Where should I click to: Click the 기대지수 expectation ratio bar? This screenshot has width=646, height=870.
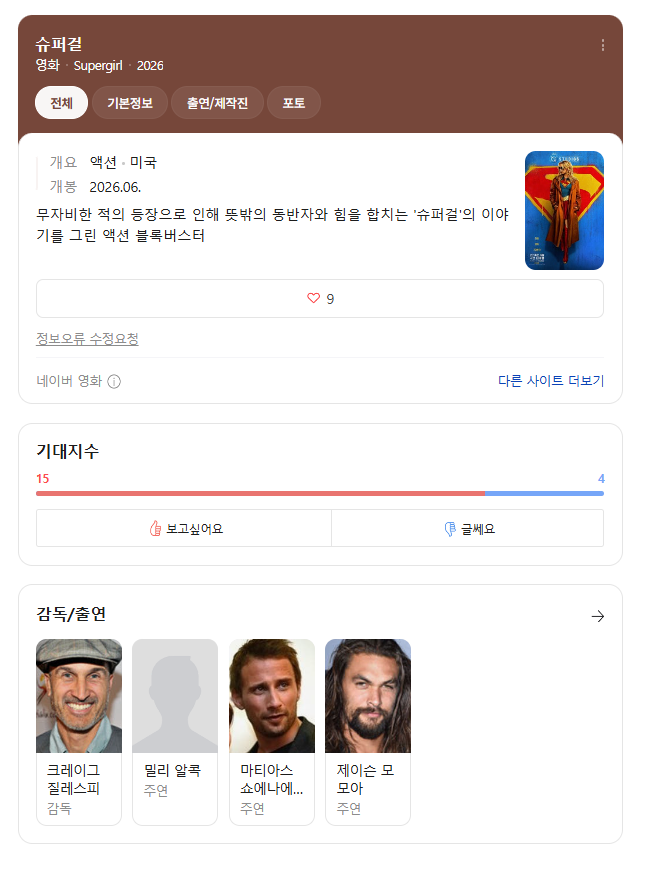click(320, 493)
